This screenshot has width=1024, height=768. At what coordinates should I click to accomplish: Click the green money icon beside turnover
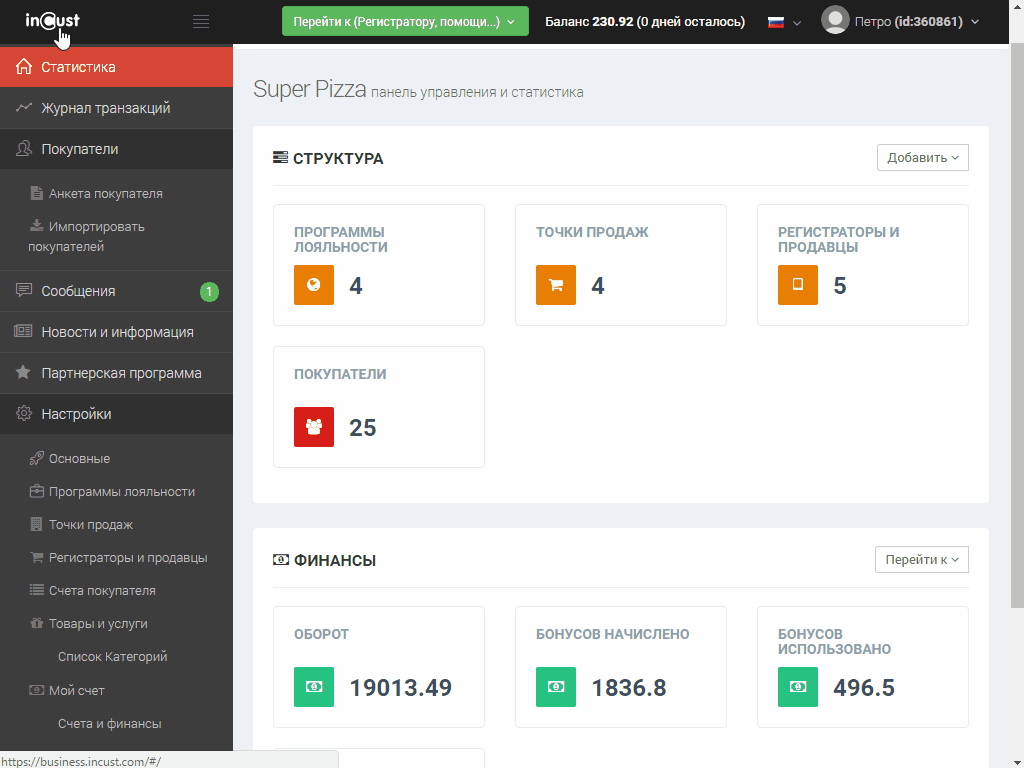click(313, 687)
